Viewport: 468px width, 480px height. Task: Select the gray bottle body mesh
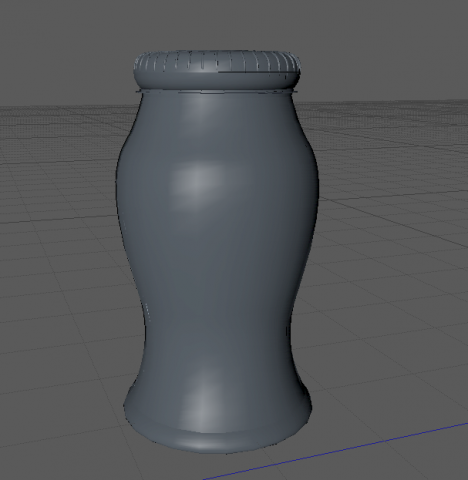[217, 272]
